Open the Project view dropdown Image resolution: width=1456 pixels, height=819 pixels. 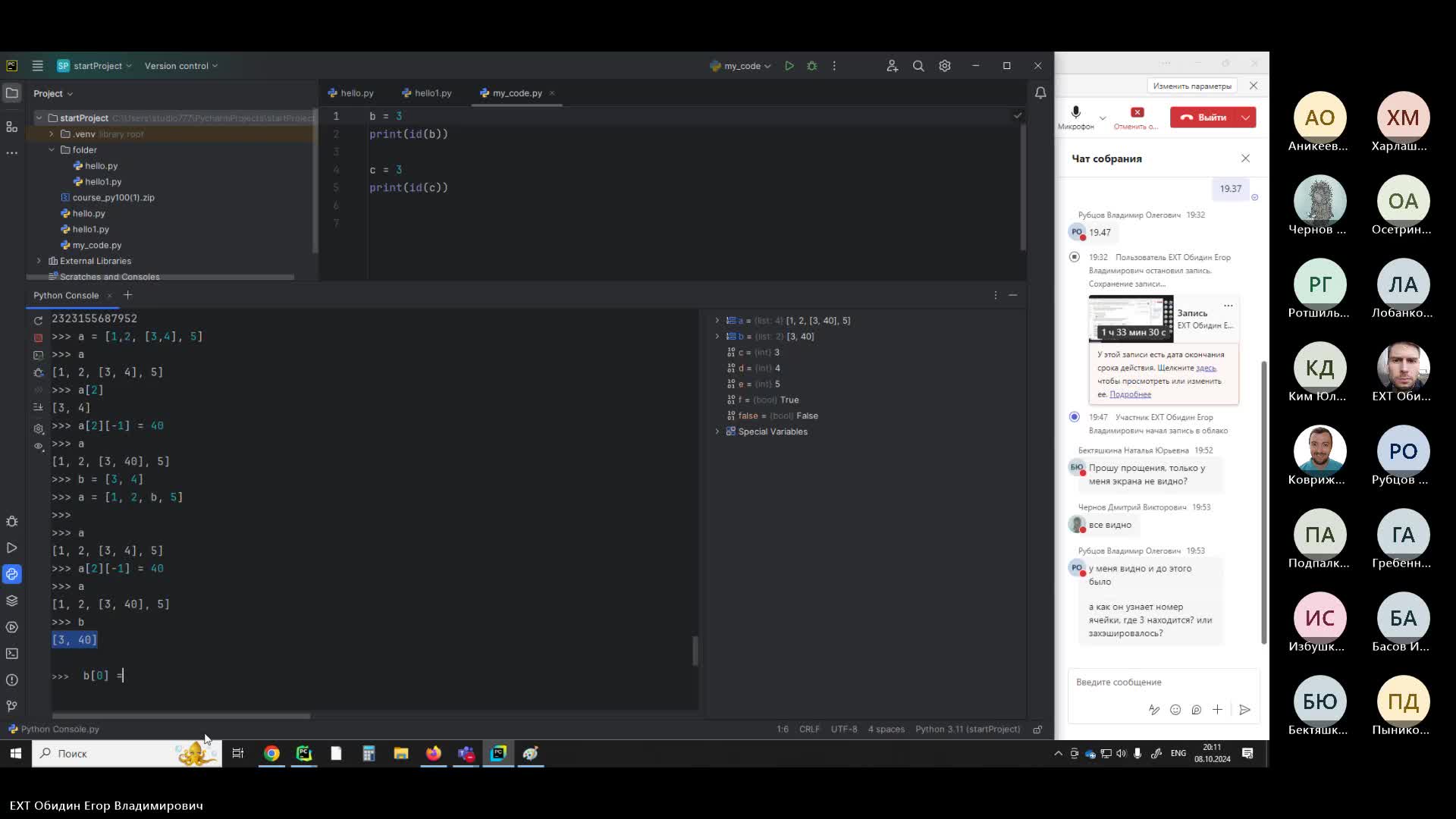pos(53,93)
